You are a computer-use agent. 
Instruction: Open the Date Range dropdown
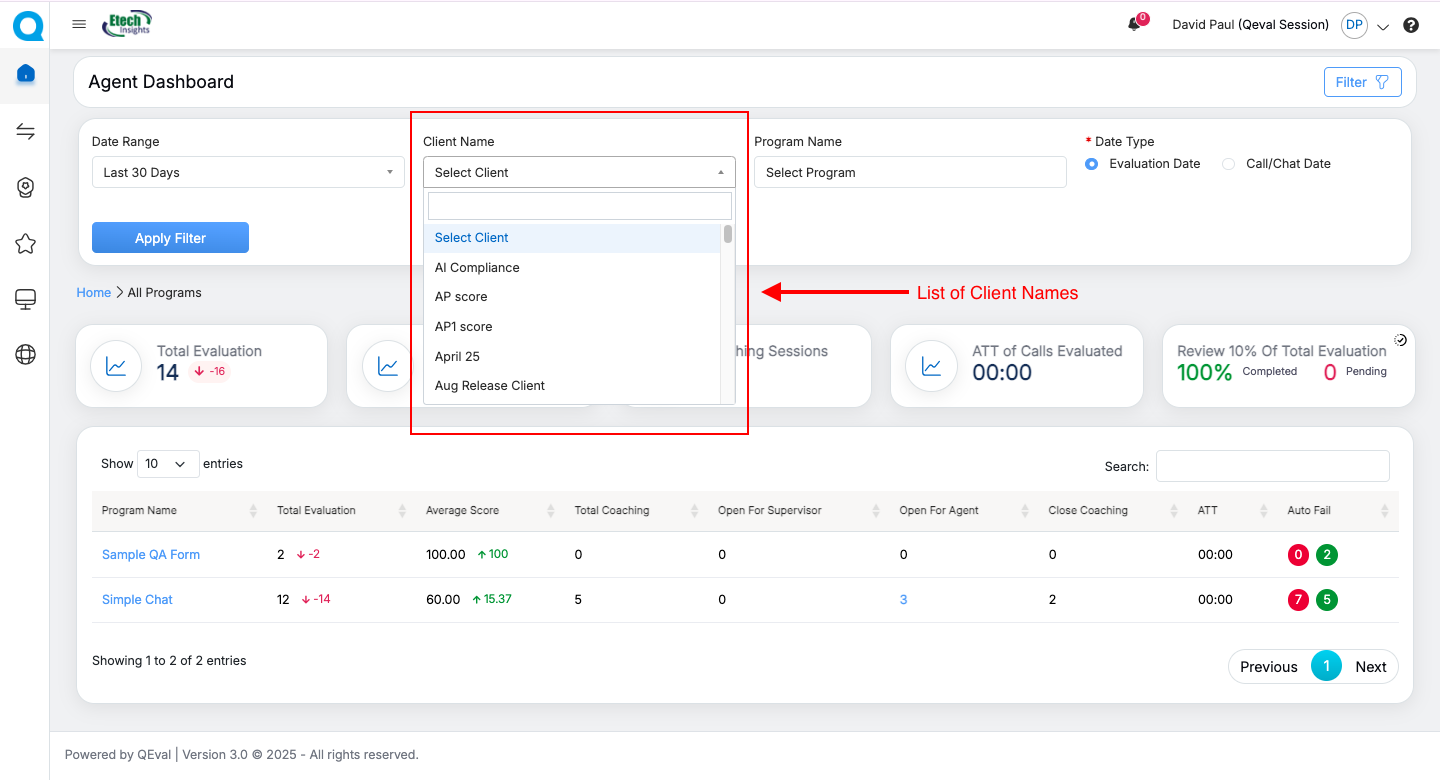point(248,172)
